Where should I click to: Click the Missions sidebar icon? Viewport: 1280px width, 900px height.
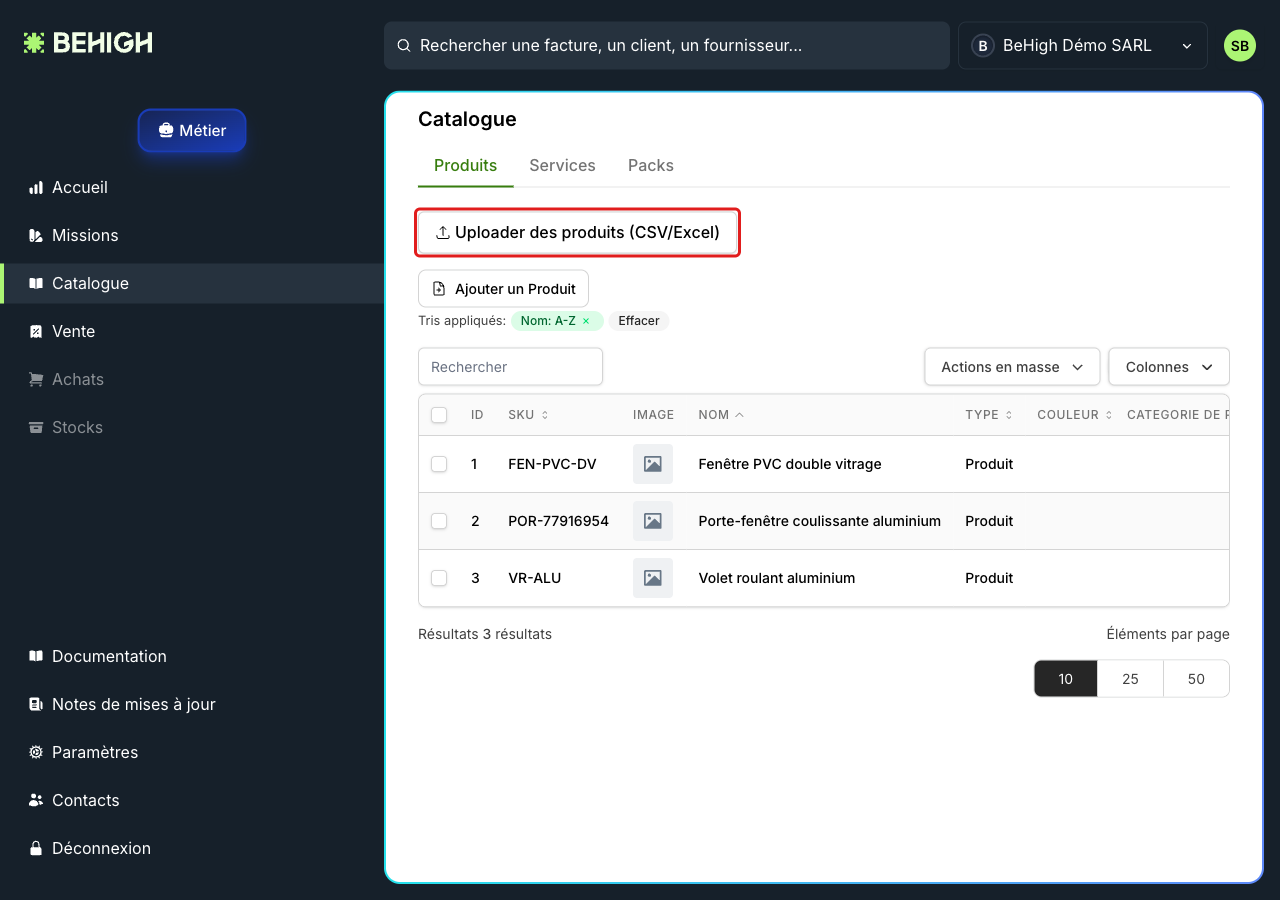pos(36,236)
